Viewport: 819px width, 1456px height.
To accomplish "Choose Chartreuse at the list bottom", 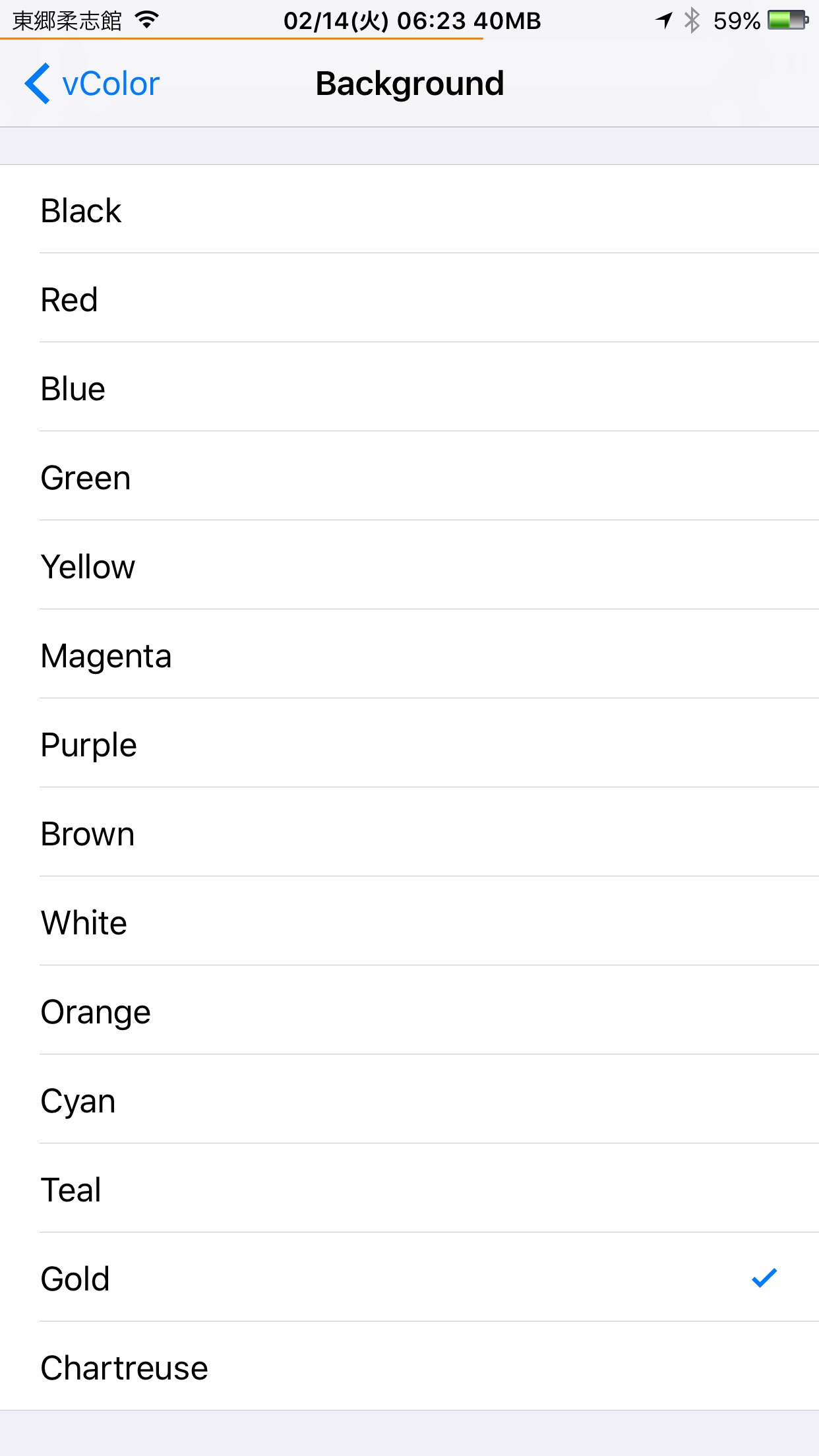I will click(x=409, y=1366).
